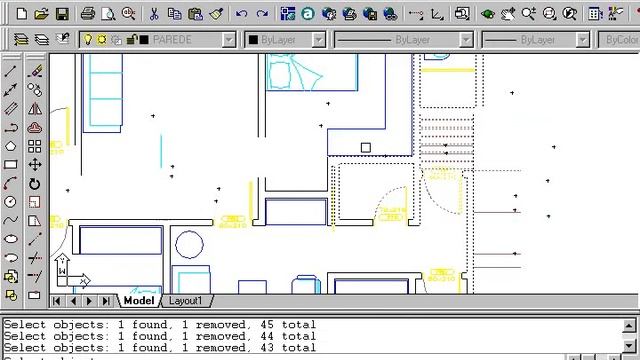This screenshot has height=360, width=640.
Task: Cut selection with scissors icon
Action: tap(154, 14)
